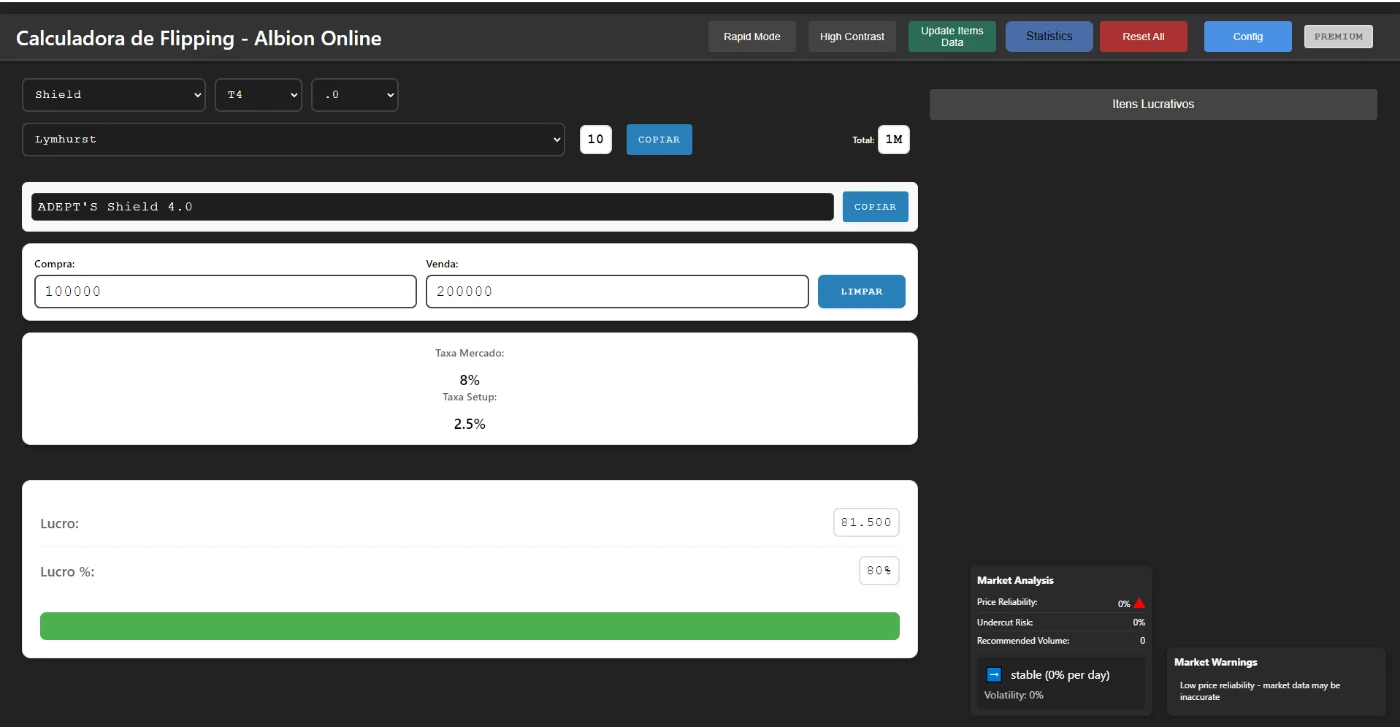This screenshot has width=1400, height=727.
Task: Click into the Venda price input field
Action: tap(616, 292)
